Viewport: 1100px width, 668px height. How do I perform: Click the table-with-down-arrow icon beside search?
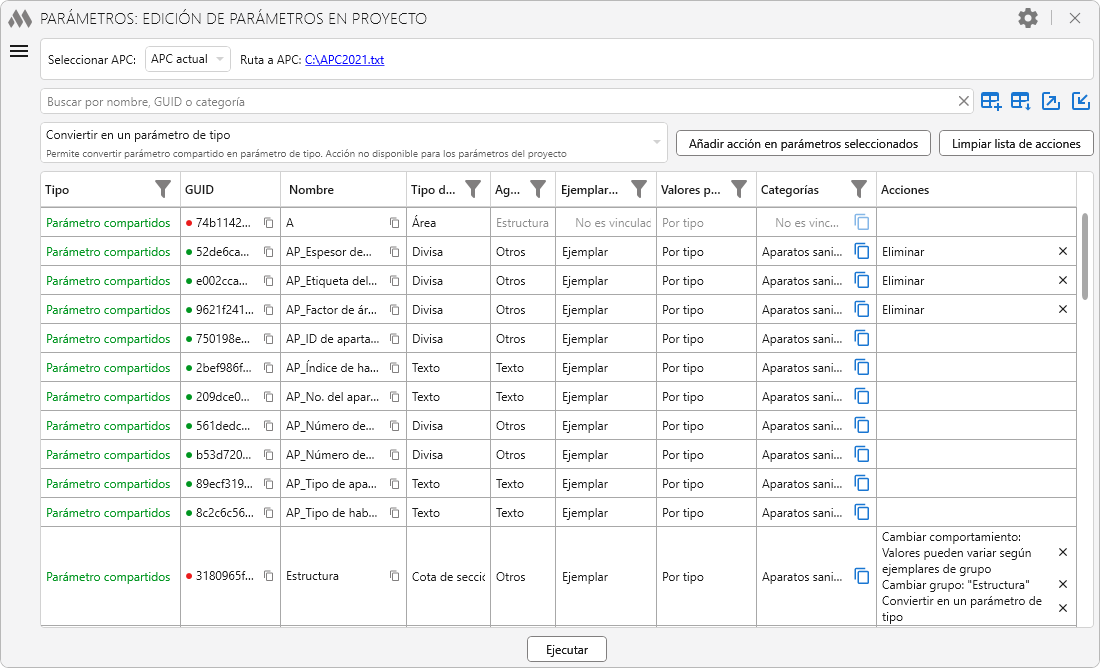1020,101
